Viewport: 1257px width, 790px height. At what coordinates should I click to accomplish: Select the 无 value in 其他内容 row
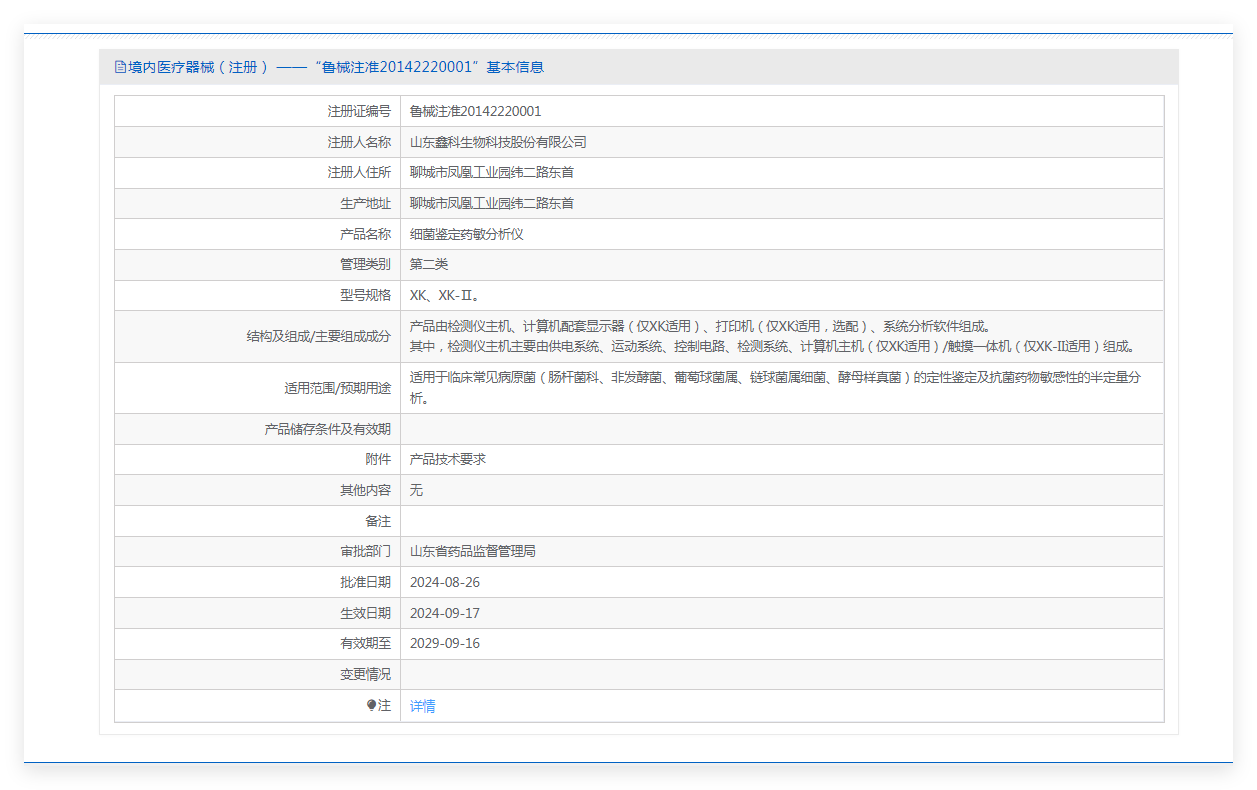(416, 490)
